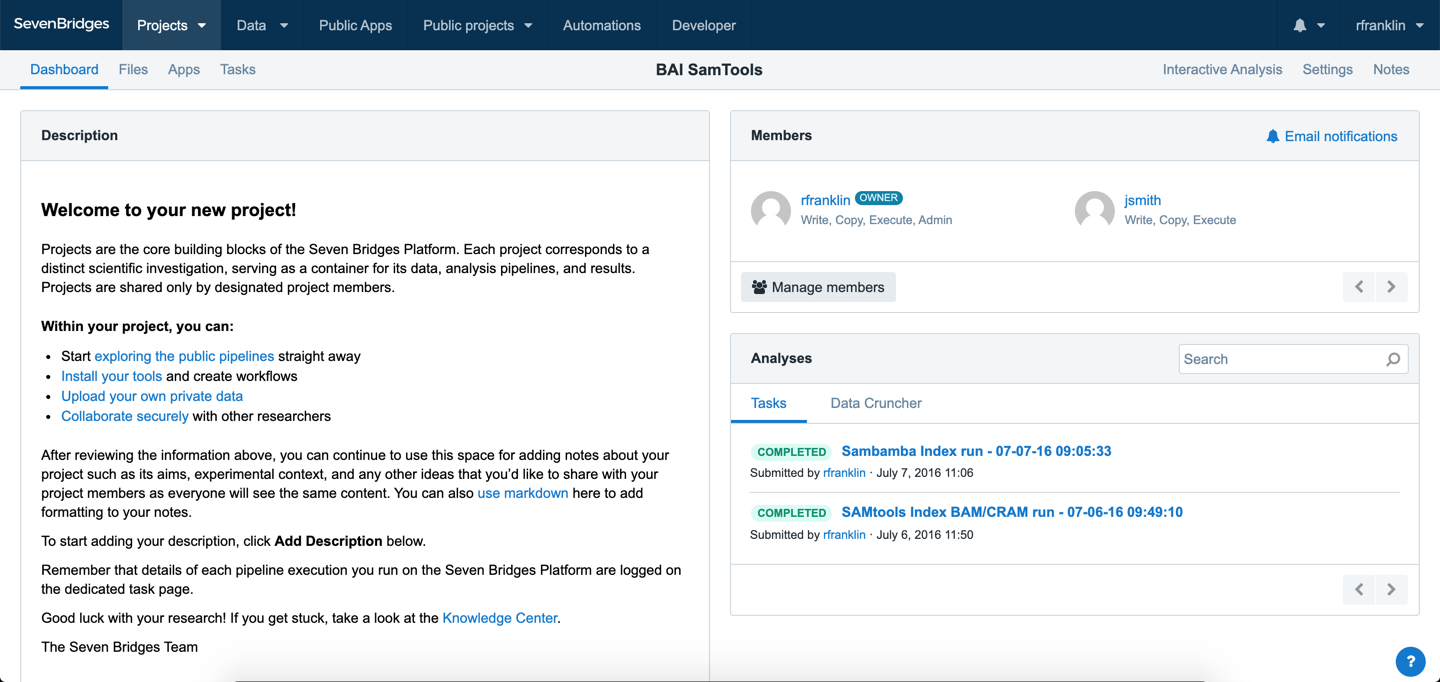Image resolution: width=1440 pixels, height=682 pixels.
Task: Click the Analyses panel heading
Action: (x=781, y=358)
